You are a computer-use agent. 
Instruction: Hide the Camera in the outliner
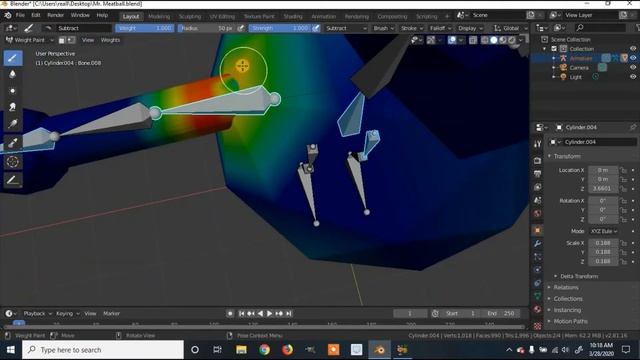(x=633, y=67)
